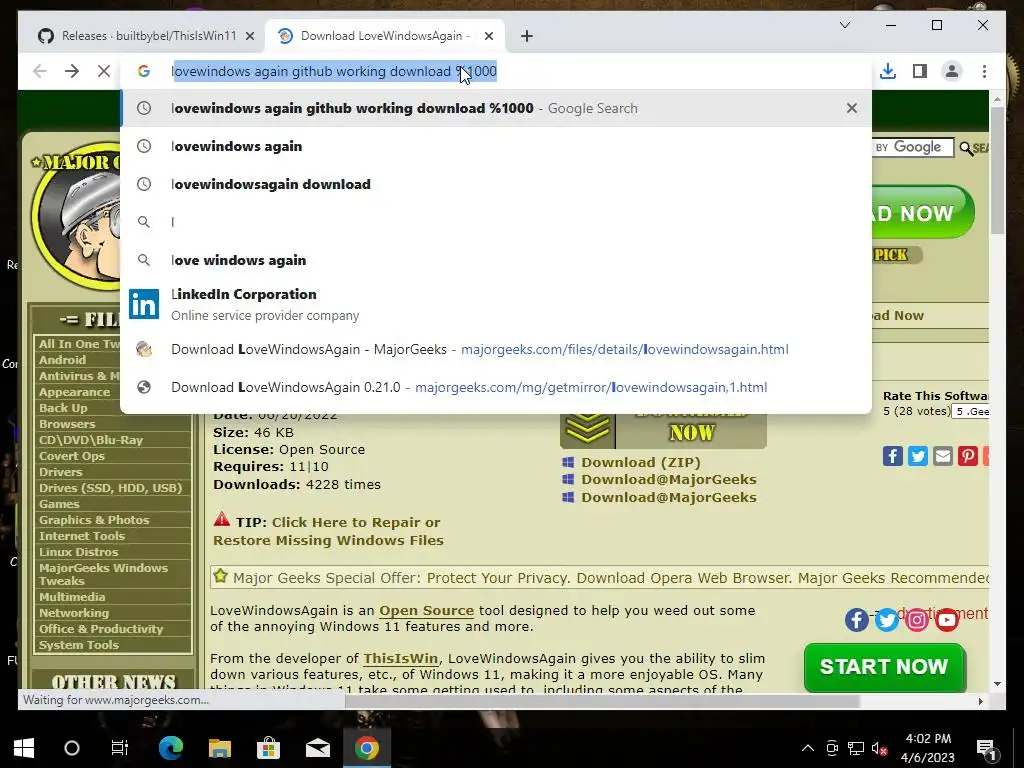Share via Pinterest icon
1024x768 pixels.
coord(967,456)
